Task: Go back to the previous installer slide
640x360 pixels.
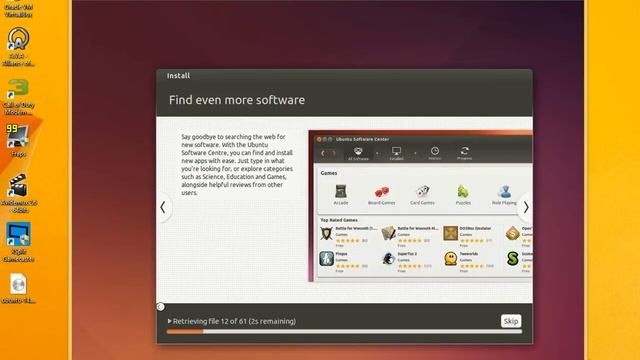Action: coord(163,207)
